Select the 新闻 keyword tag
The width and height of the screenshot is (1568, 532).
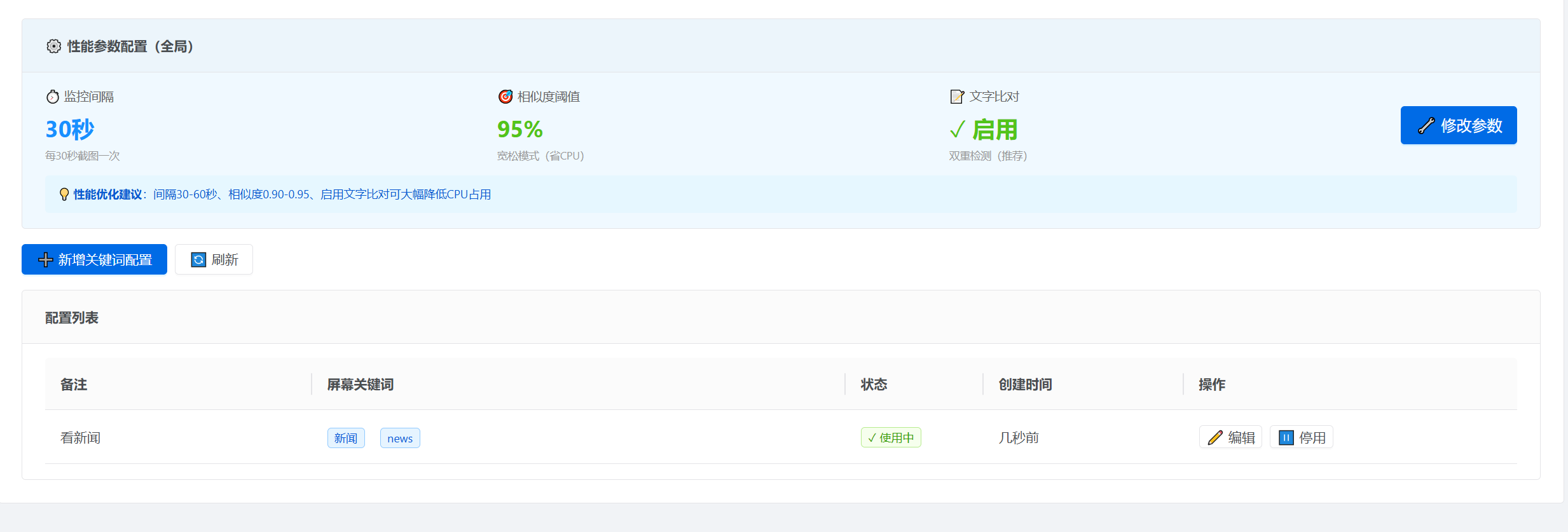[346, 439]
